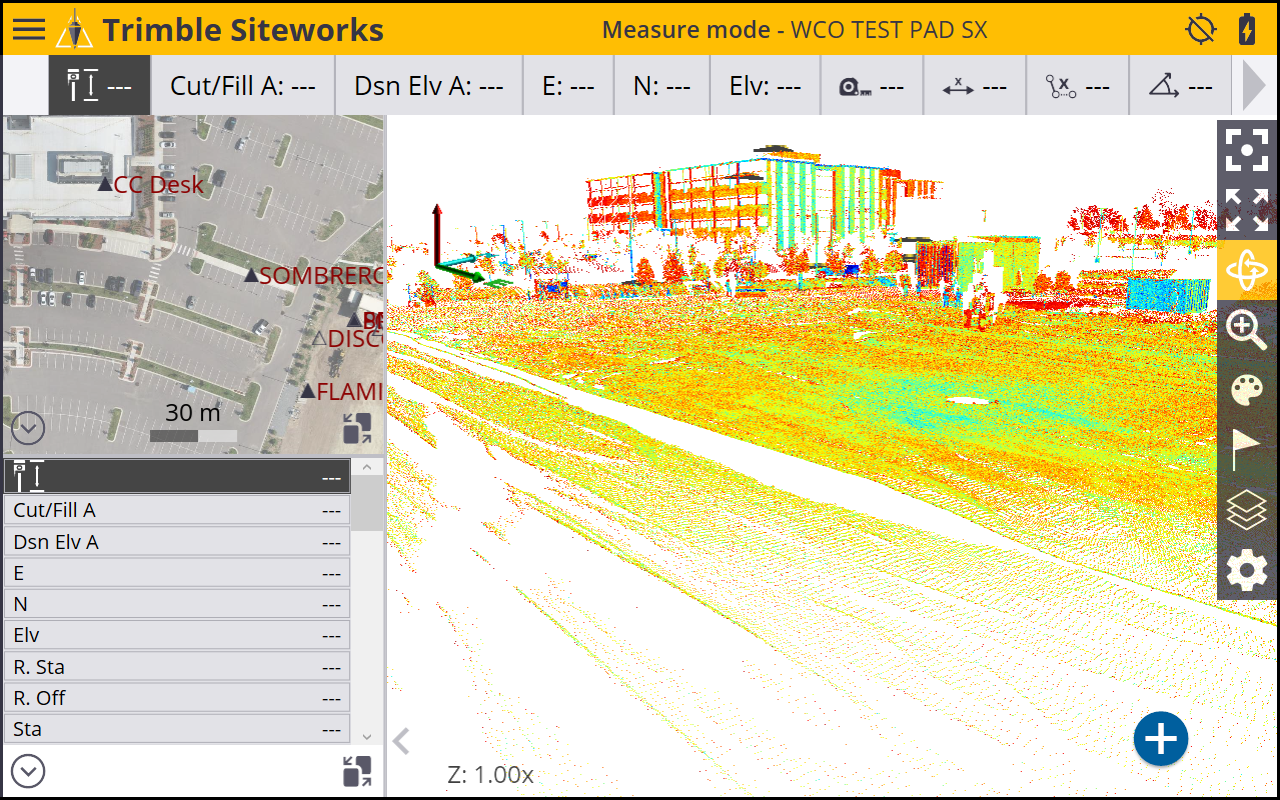Select the Cut/Fill A list row
The image size is (1280, 800).
click(177, 510)
